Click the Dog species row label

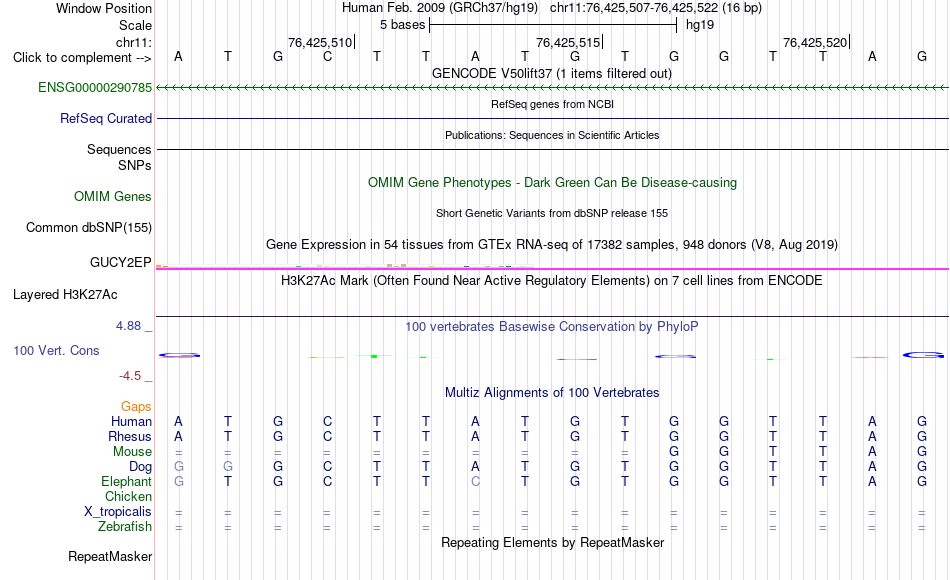click(140, 467)
